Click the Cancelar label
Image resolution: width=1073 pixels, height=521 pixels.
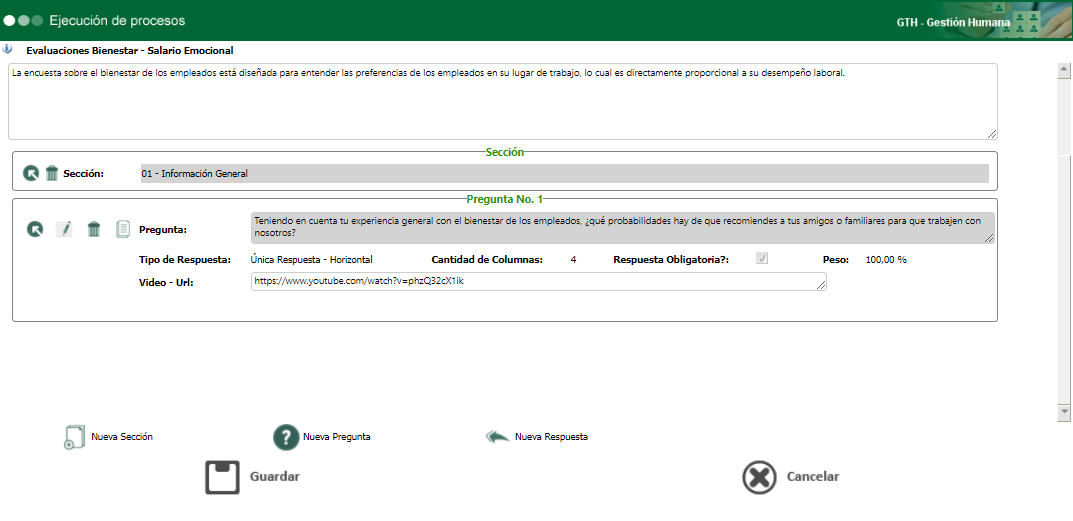(x=813, y=476)
